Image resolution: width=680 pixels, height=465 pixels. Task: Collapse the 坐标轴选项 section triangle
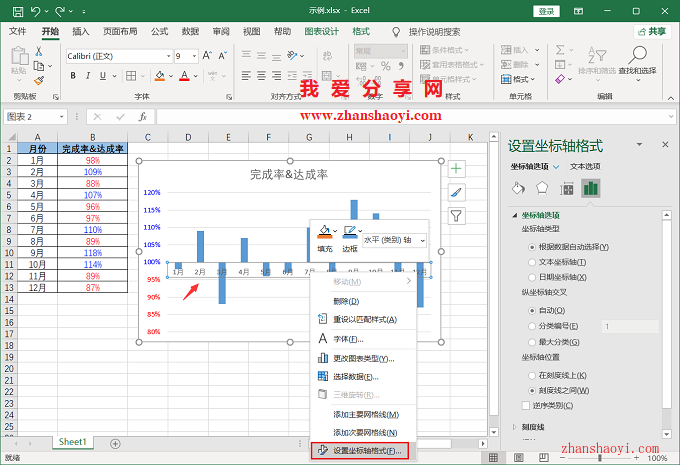[515, 215]
